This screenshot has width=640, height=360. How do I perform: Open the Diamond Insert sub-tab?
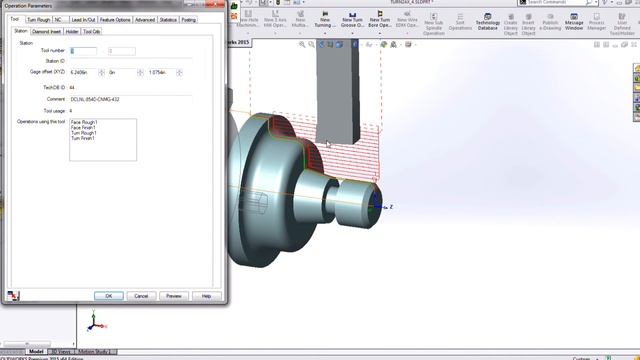click(47, 31)
